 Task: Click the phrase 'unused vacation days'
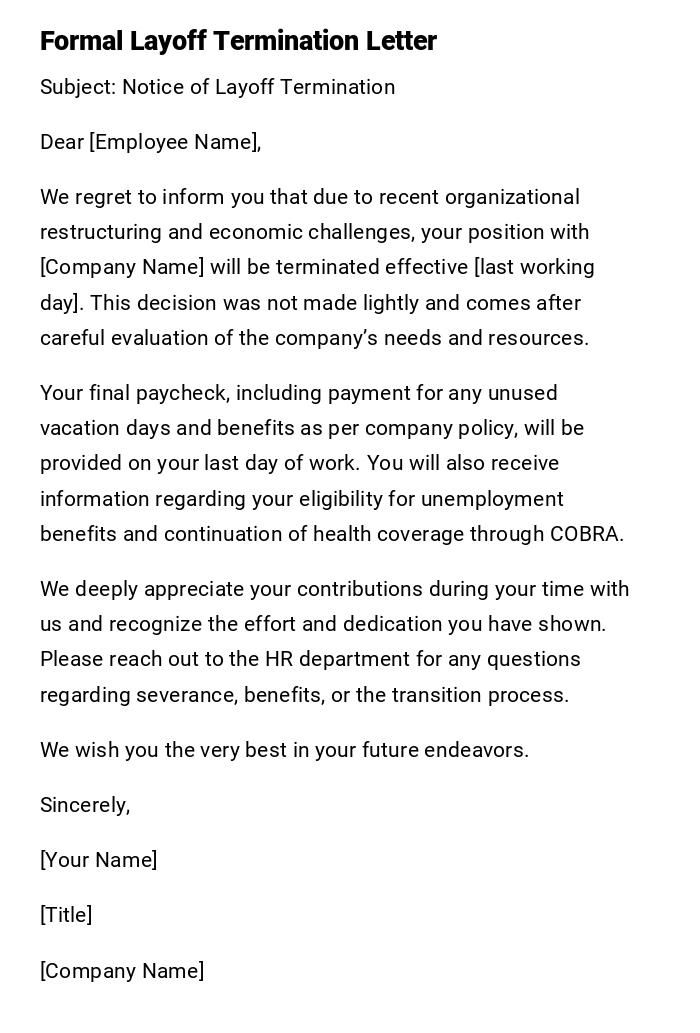coord(521,393)
